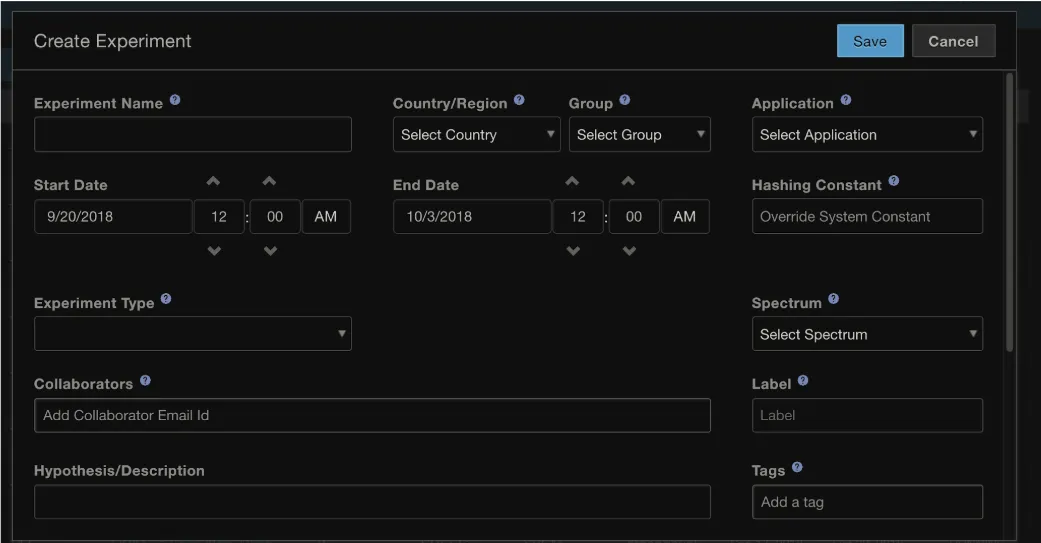Increase Start Date minutes with up arrow
The width and height of the screenshot is (1041, 543).
tap(269, 181)
